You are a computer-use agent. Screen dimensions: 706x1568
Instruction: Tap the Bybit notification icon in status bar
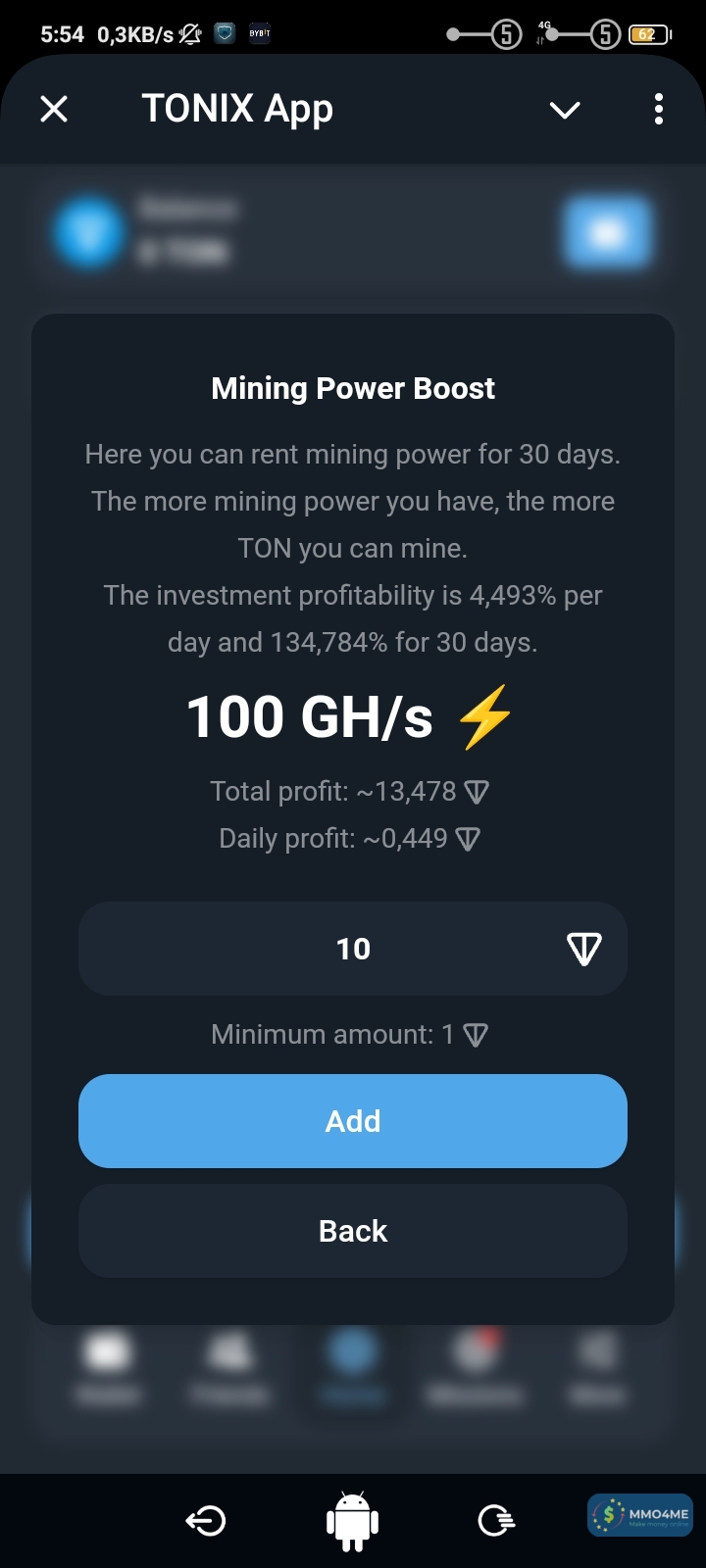point(260,34)
